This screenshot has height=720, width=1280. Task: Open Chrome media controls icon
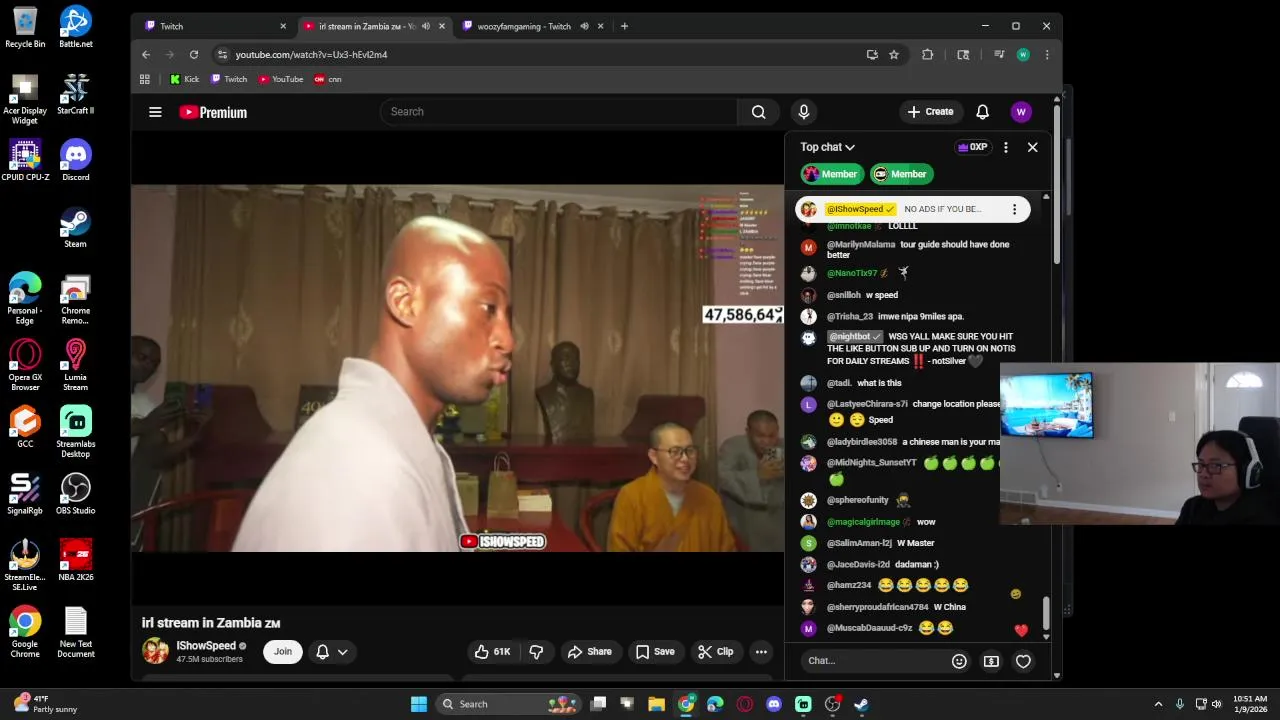(998, 55)
